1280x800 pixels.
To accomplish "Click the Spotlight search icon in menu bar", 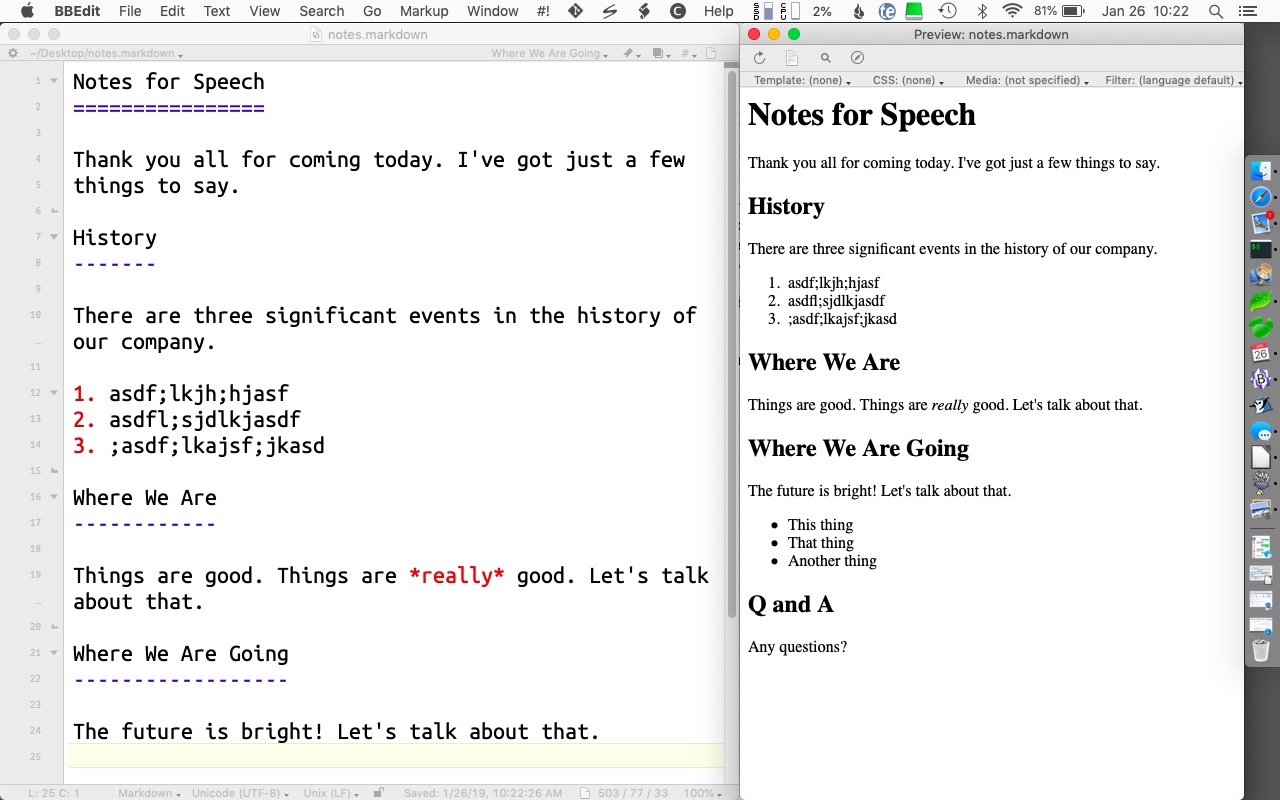I will (x=1216, y=11).
